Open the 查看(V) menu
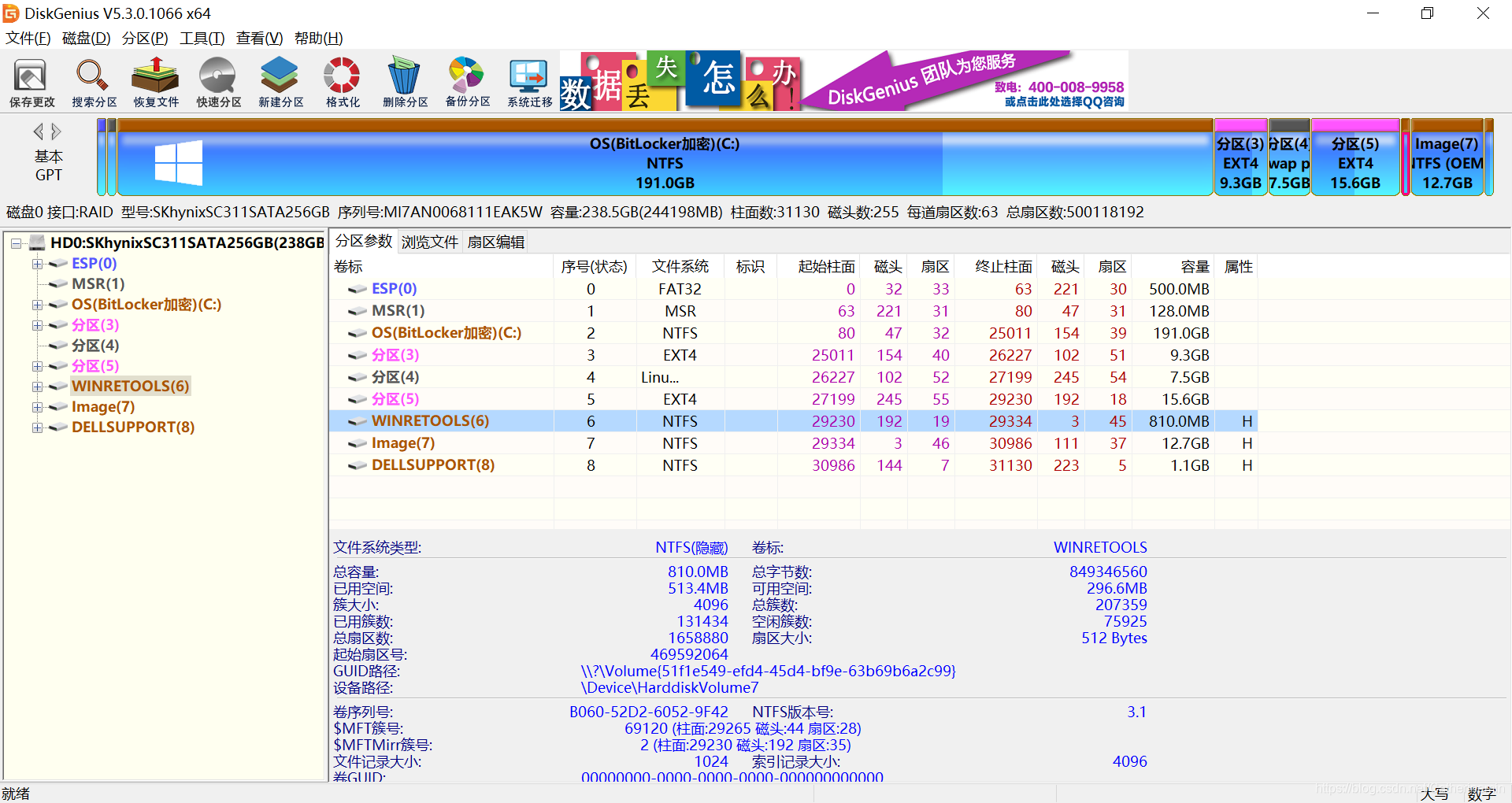The image size is (1512, 803). (x=259, y=38)
